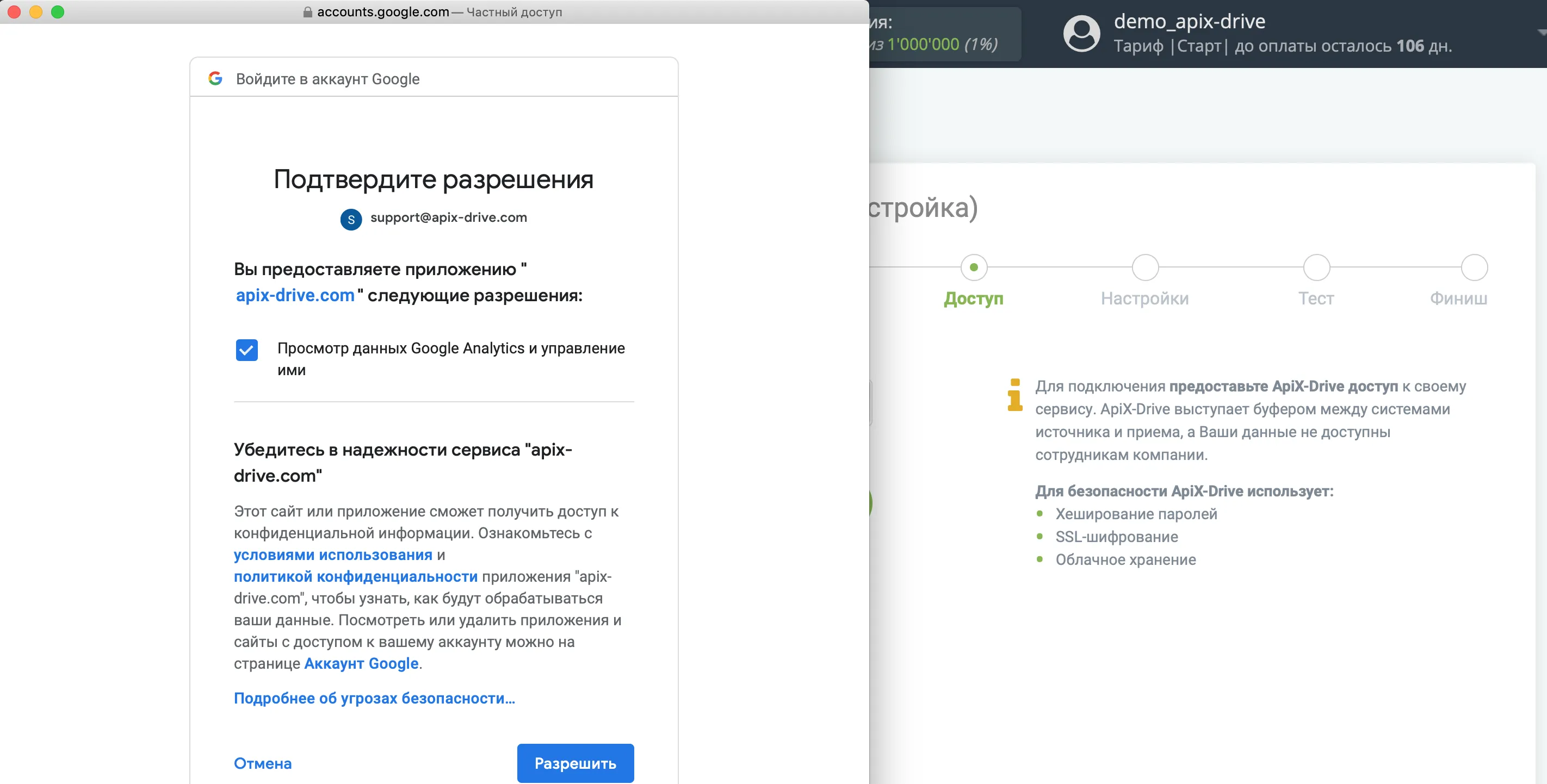Click the support@apix-drive.com account email
The image size is (1547, 784).
449,217
